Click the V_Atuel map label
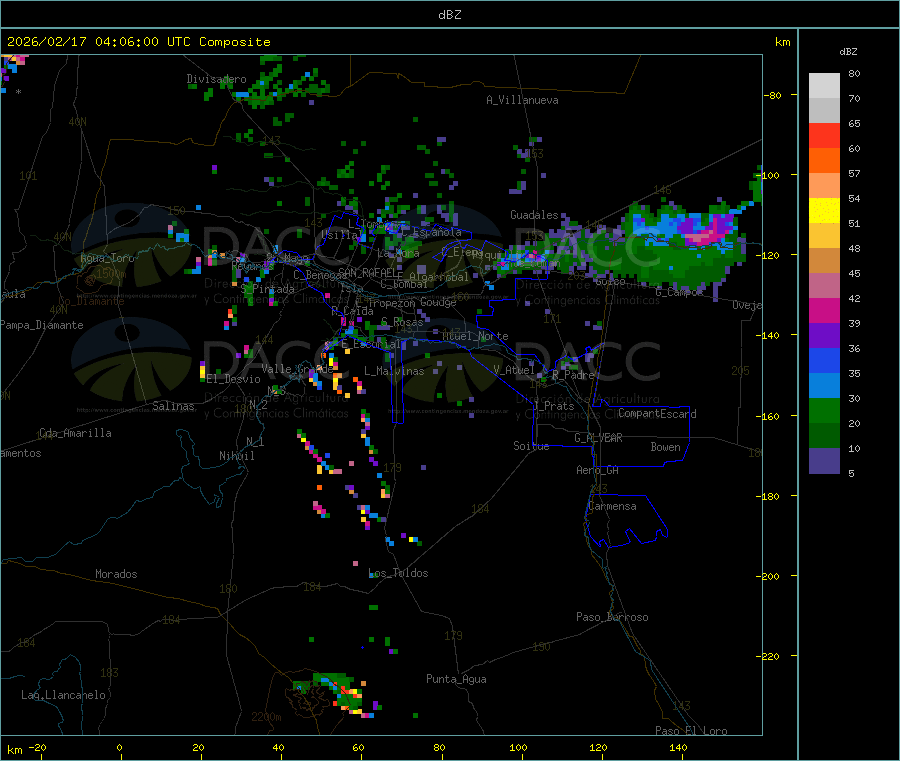 (514, 370)
